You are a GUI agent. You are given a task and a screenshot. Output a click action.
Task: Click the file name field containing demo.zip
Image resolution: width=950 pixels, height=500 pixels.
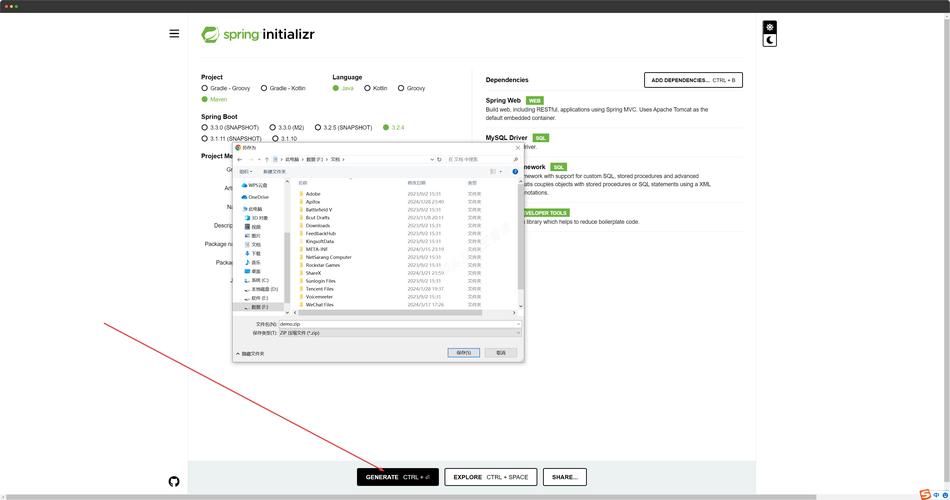[x=399, y=324]
